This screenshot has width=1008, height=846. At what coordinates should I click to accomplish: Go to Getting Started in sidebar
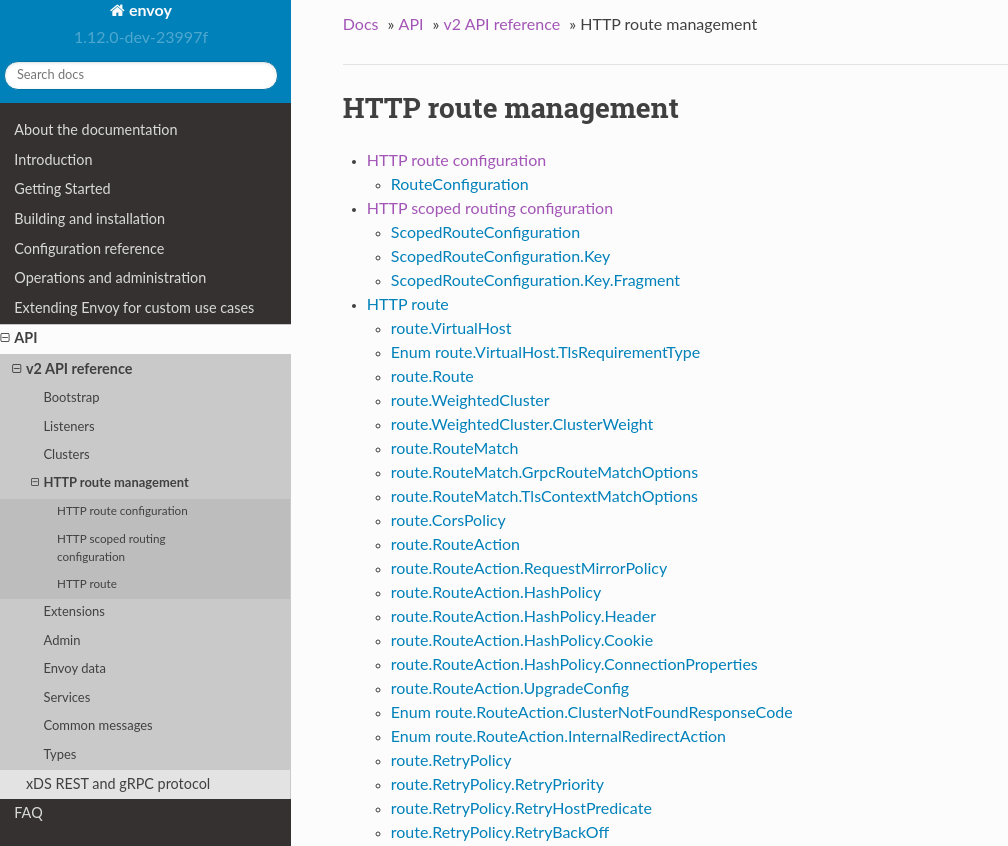click(x=62, y=189)
